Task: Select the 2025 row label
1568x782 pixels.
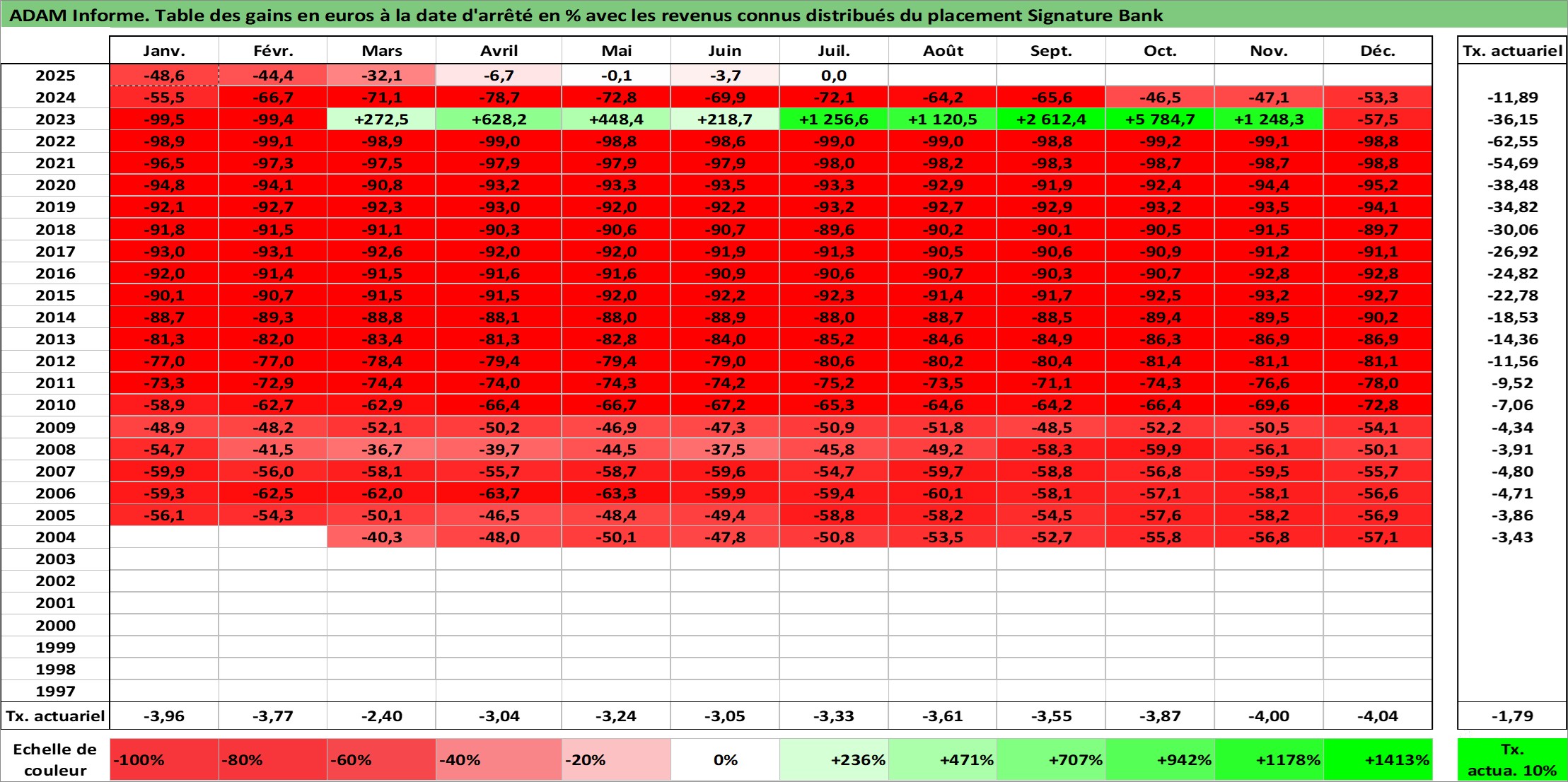Action: coord(55,76)
